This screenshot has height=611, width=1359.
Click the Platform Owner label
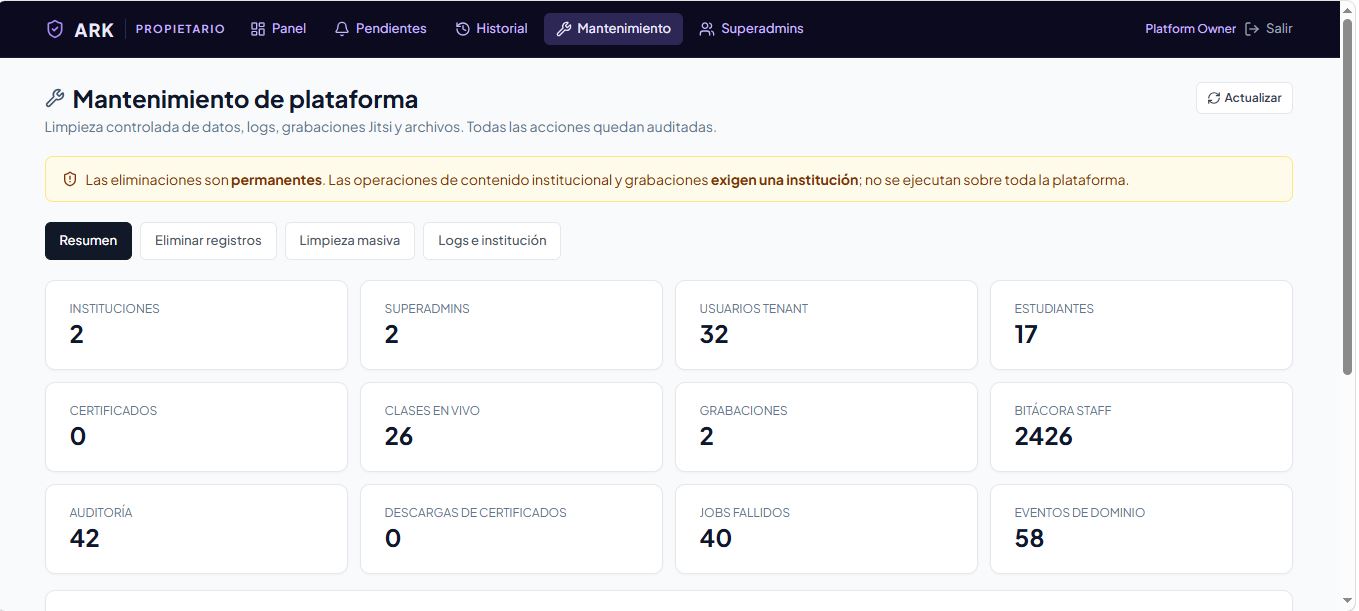[x=1190, y=29]
